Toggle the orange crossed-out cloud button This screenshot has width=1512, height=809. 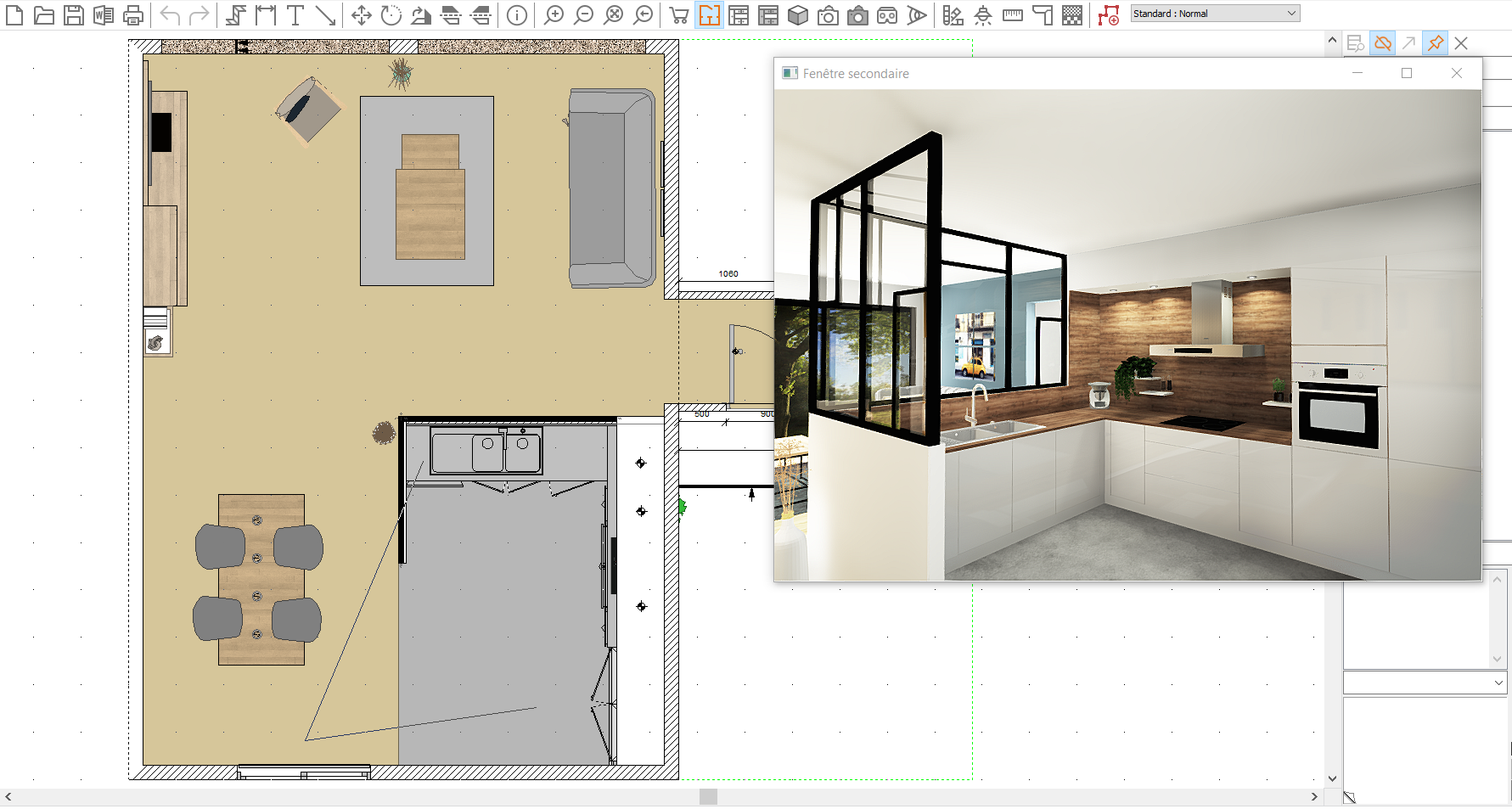pos(1382,42)
